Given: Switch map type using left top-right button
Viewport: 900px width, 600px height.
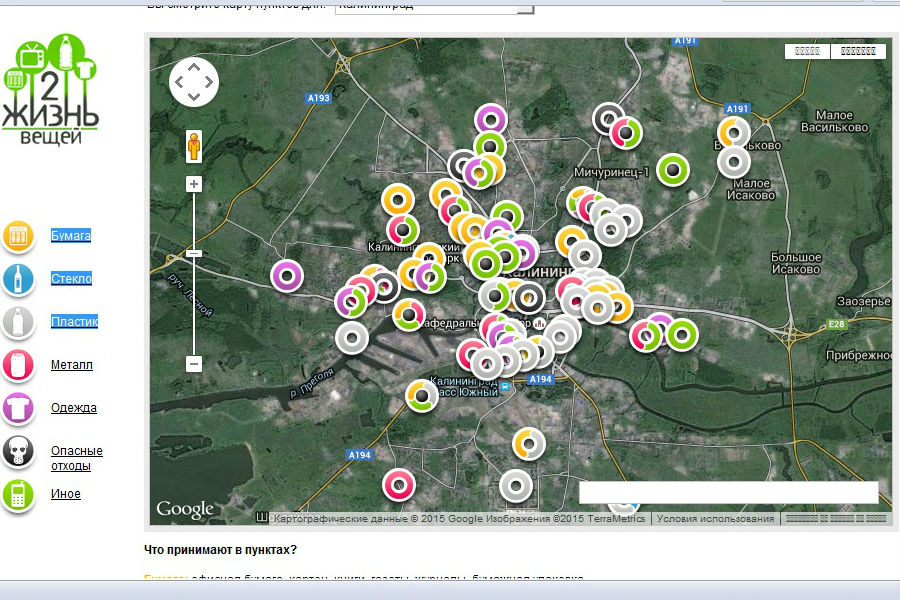Looking at the screenshot, I should click(x=807, y=51).
